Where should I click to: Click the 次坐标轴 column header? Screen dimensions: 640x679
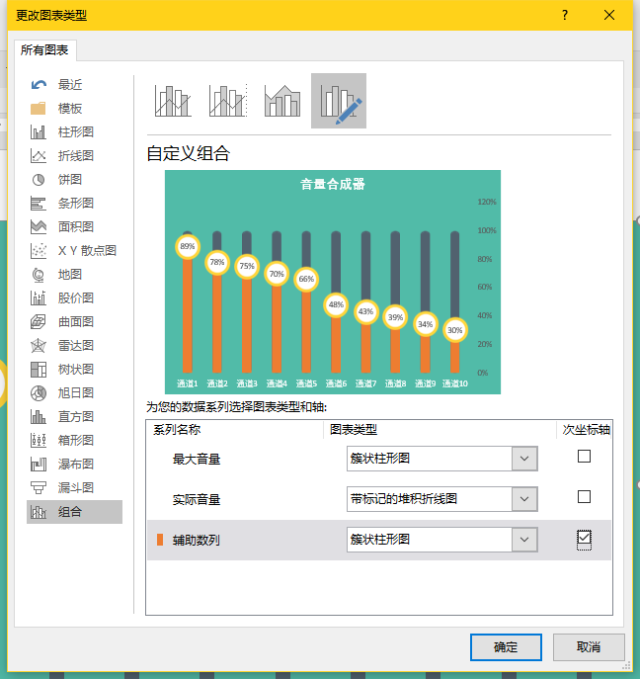pyautogui.click(x=586, y=430)
